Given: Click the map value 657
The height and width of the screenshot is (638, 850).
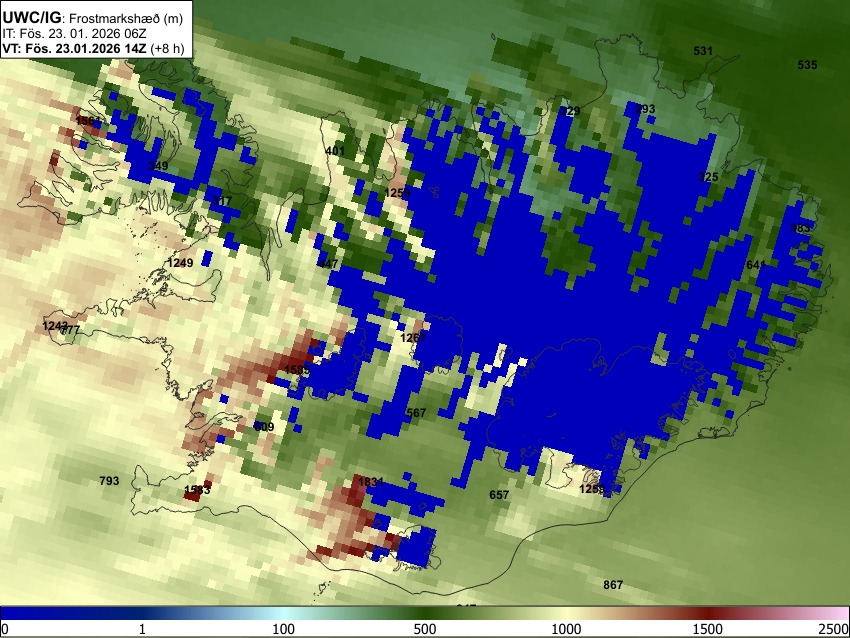Looking at the screenshot, I should coord(499,495).
